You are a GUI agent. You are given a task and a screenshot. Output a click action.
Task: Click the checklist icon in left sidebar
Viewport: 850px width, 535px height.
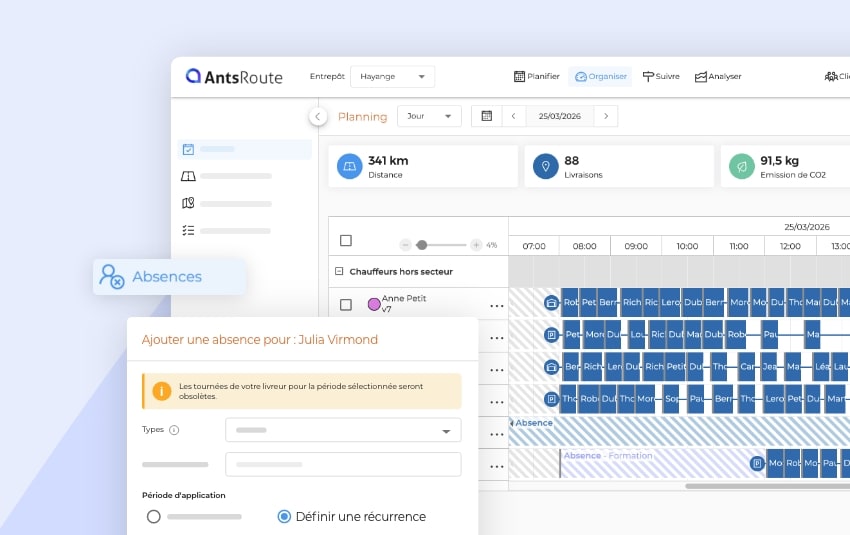point(188,230)
